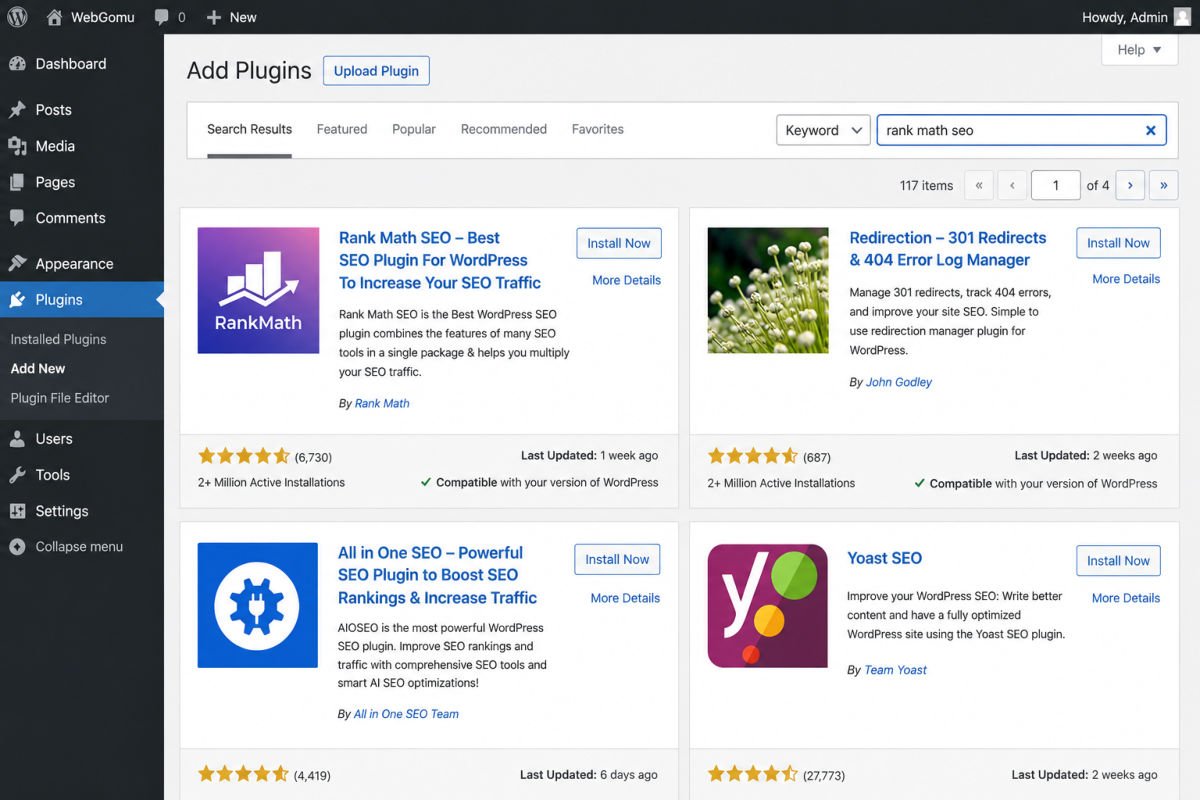
Task: Click "2+ Million Active Installations" under Redirection
Action: tap(781, 483)
